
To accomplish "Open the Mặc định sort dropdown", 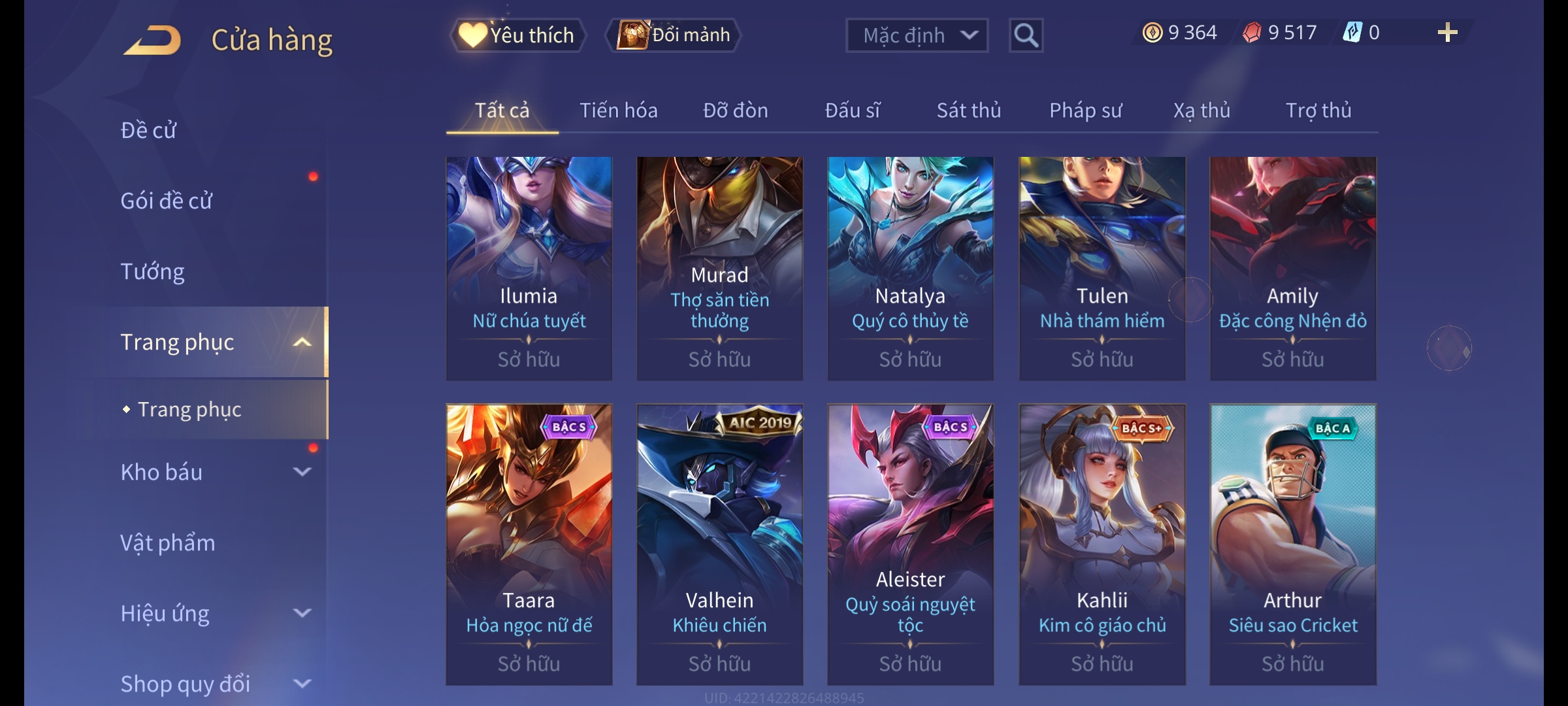I will point(917,35).
